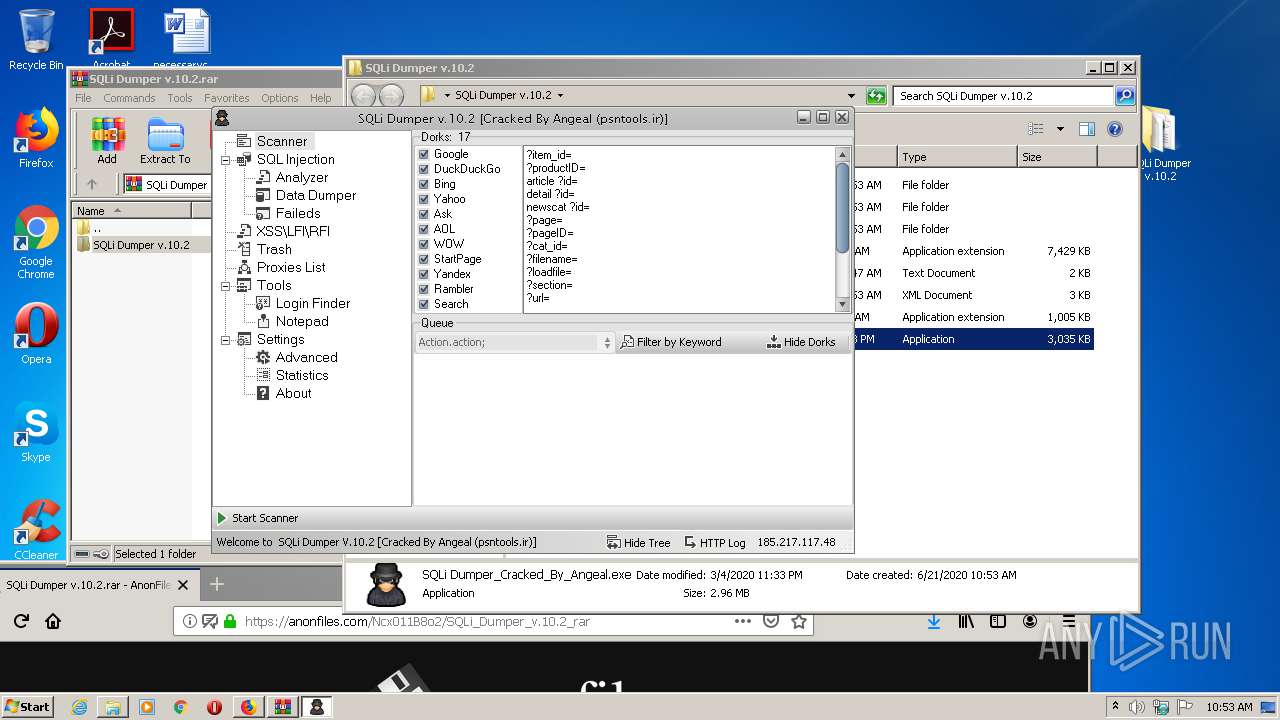This screenshot has width=1280, height=720.
Task: Select the XSS\LFI\RFI tree entry
Action: tap(292, 231)
